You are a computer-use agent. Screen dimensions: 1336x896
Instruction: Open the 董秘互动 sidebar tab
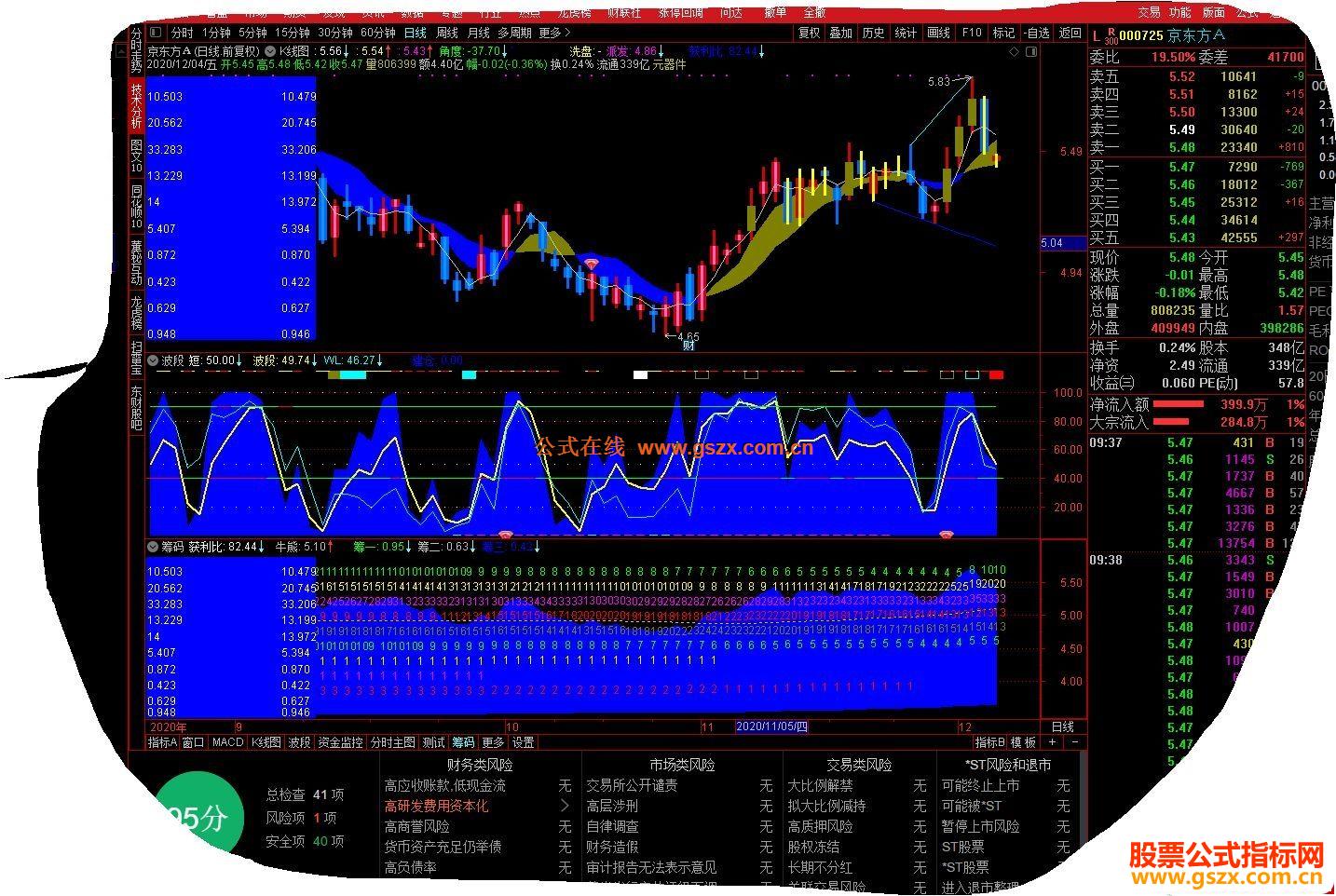click(136, 263)
